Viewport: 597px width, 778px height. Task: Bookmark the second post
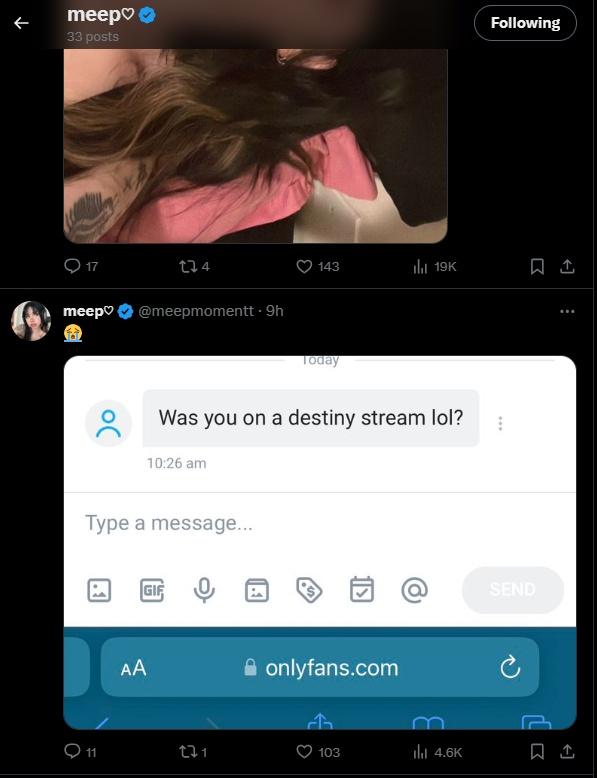point(537,752)
